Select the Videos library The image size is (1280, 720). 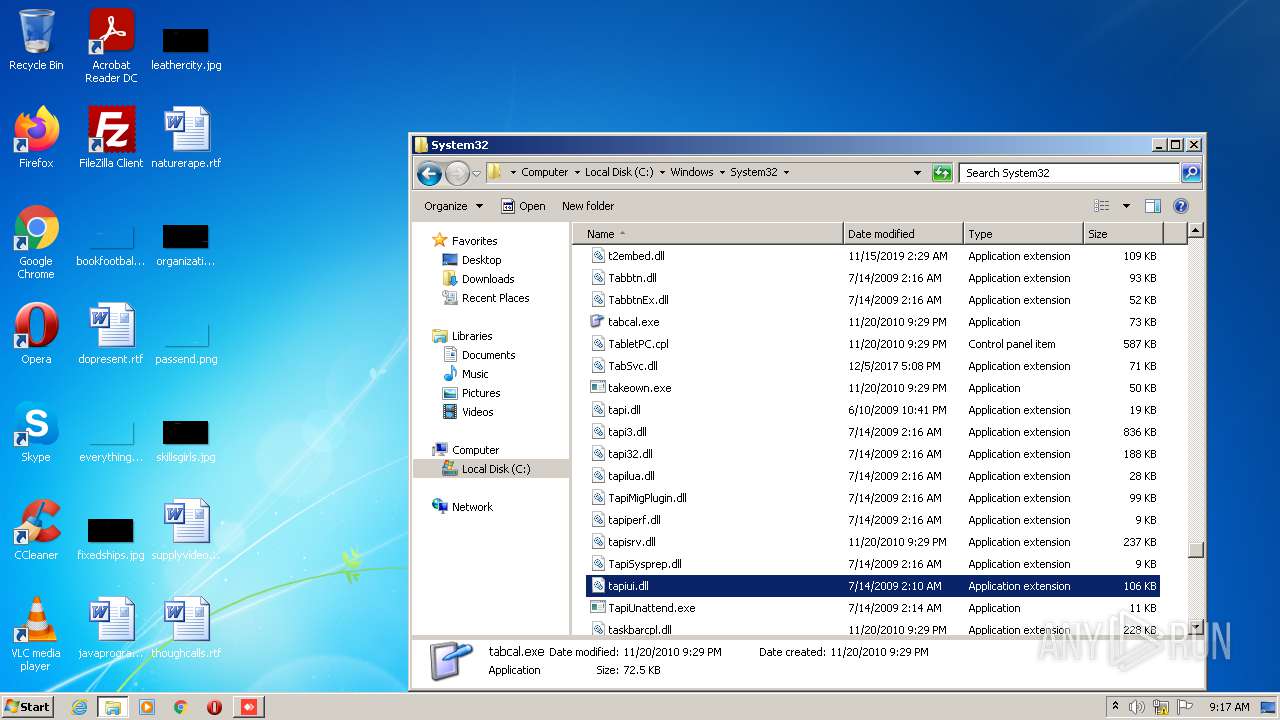tap(477, 412)
